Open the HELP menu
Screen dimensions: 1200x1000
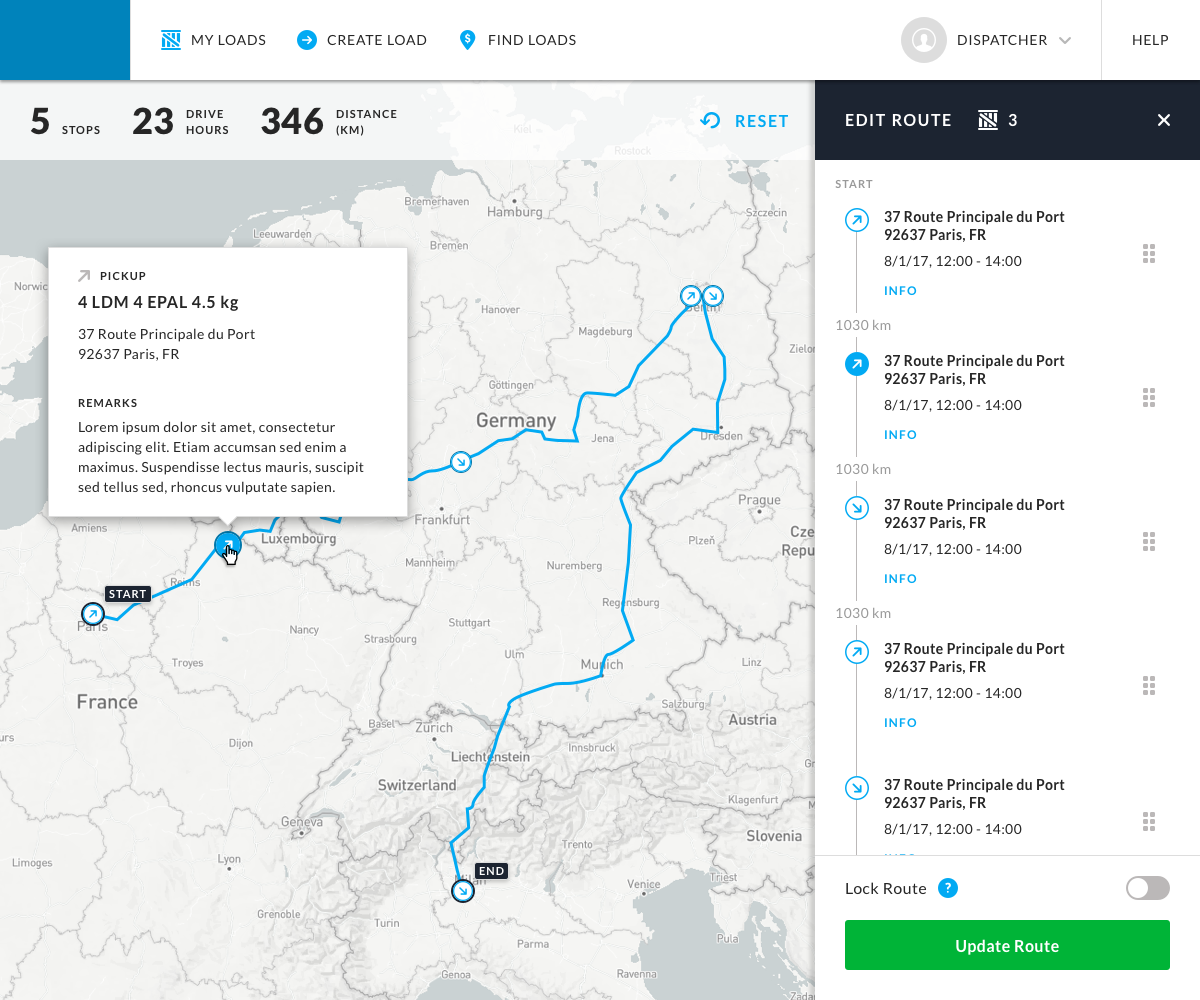coord(1150,40)
